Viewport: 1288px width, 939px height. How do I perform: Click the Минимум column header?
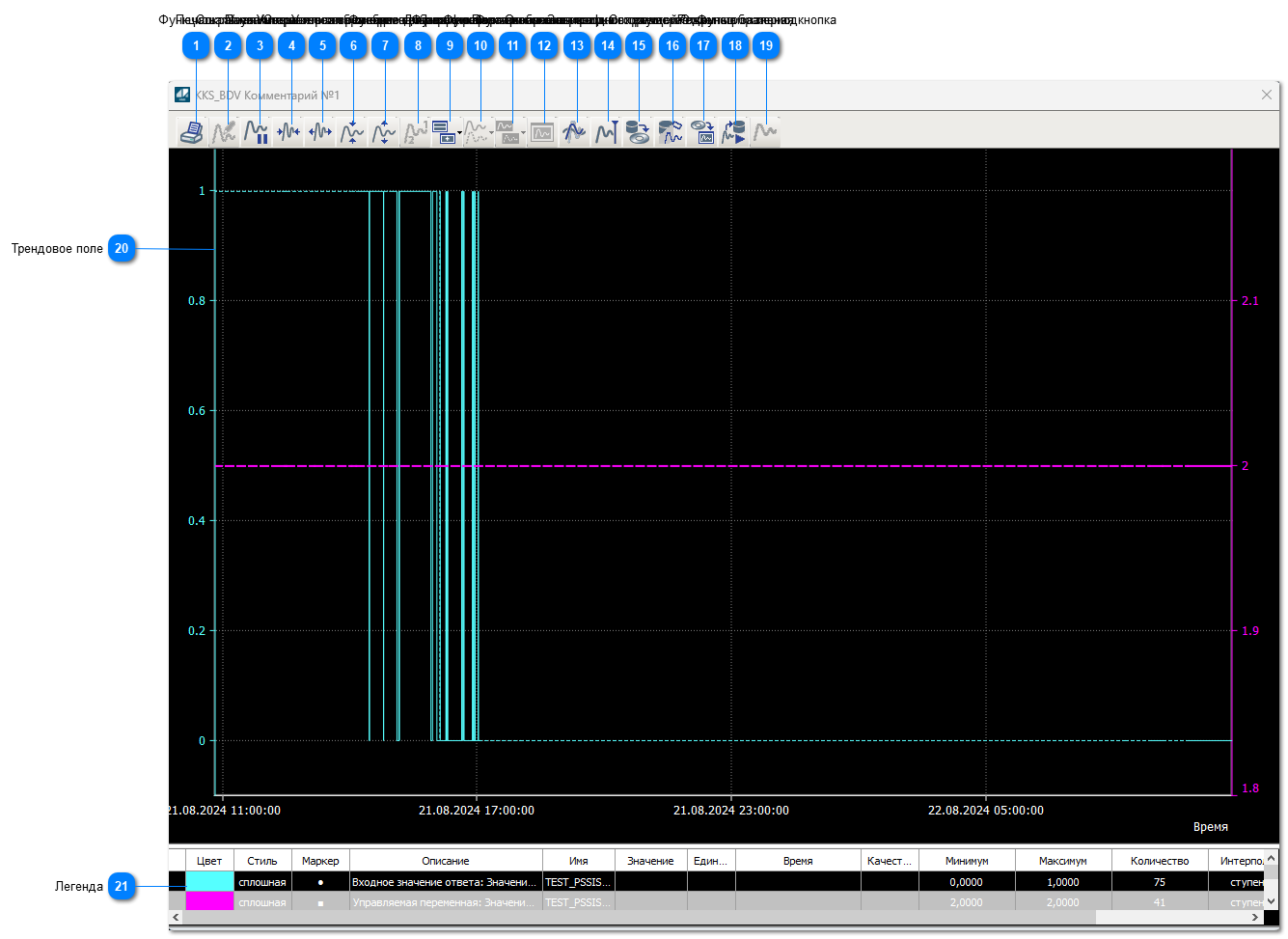(967, 861)
